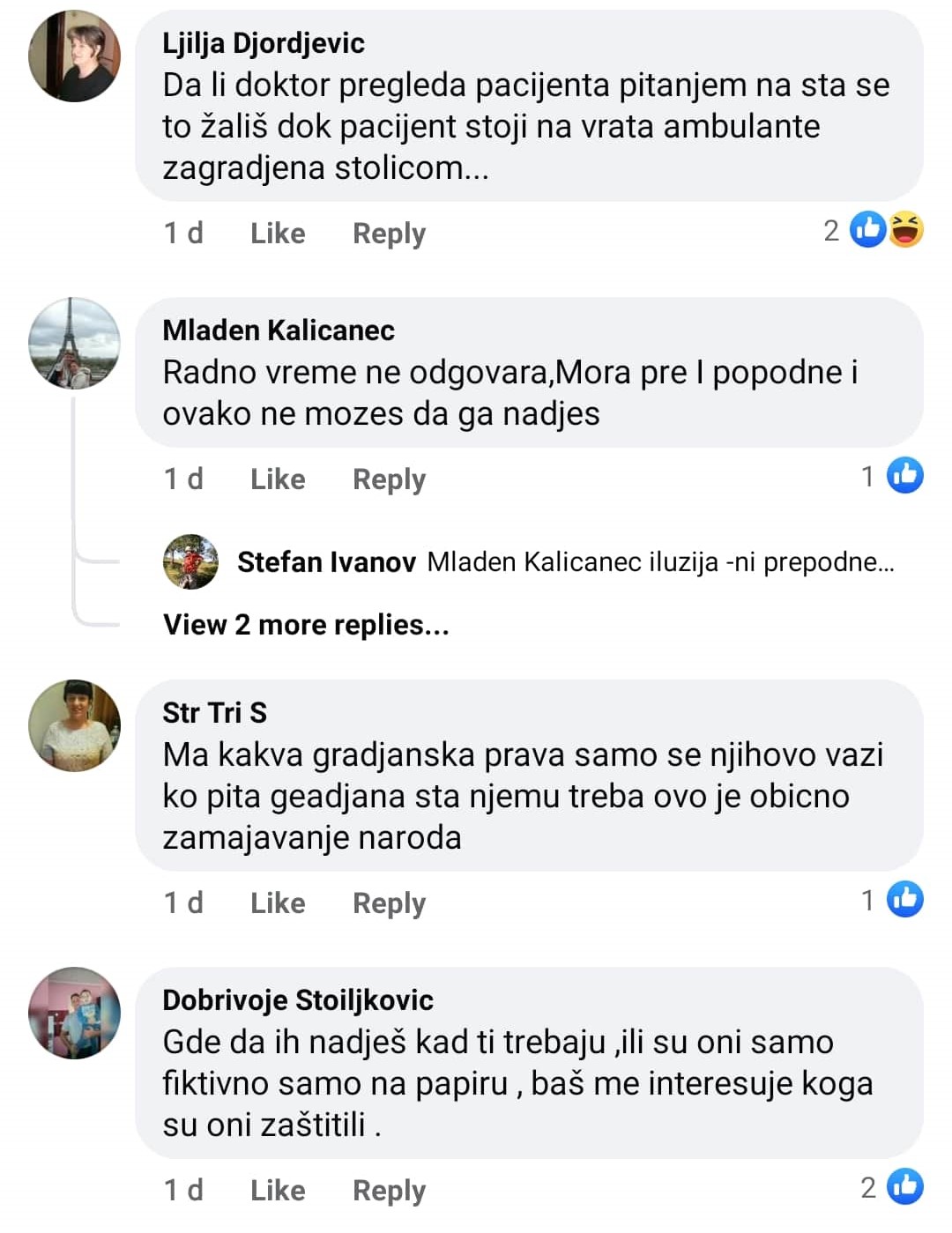This screenshot has width=952, height=1233.
Task: Like the comment by Str Tri S
Action: [x=278, y=903]
